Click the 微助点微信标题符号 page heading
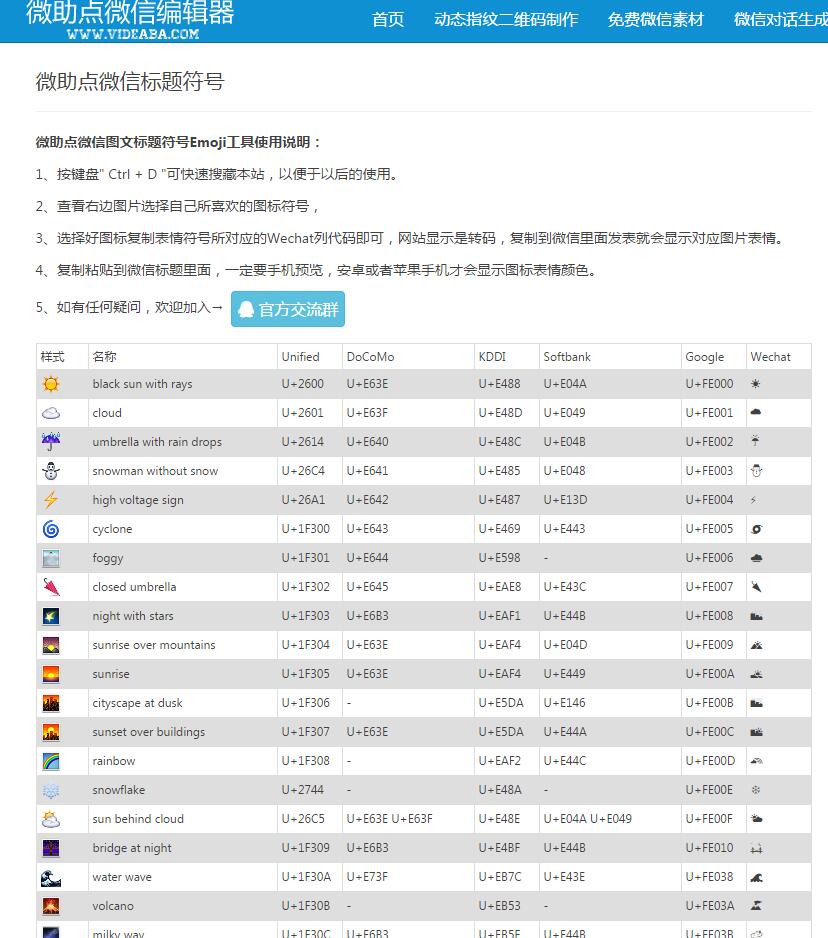Screen dimensions: 828x938 (130, 81)
